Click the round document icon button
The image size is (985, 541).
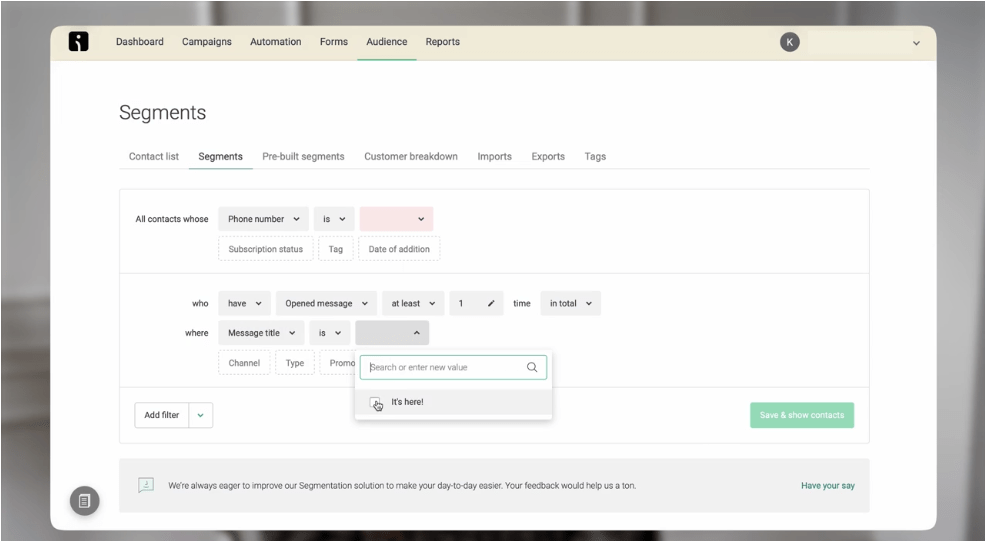pyautogui.click(x=85, y=501)
